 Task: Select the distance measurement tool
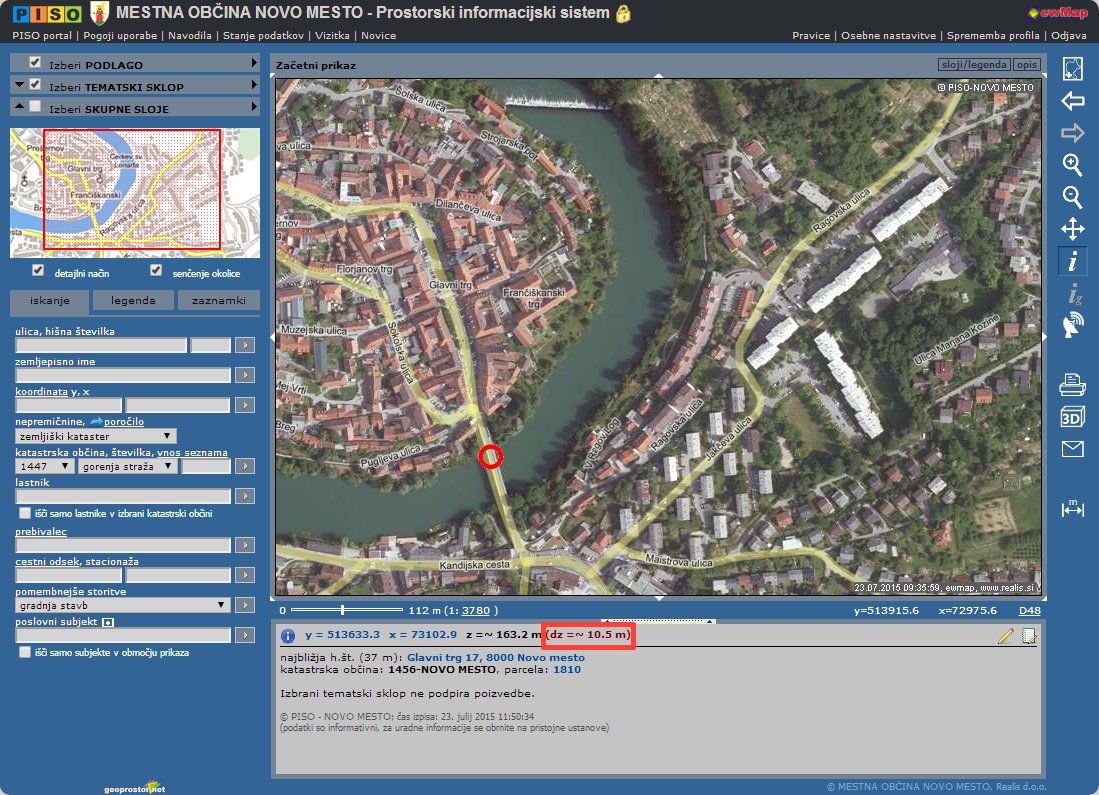tap(1072, 508)
